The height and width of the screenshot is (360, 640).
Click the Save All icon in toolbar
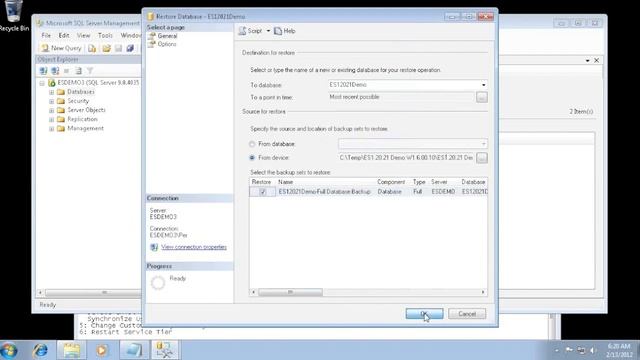(130, 48)
